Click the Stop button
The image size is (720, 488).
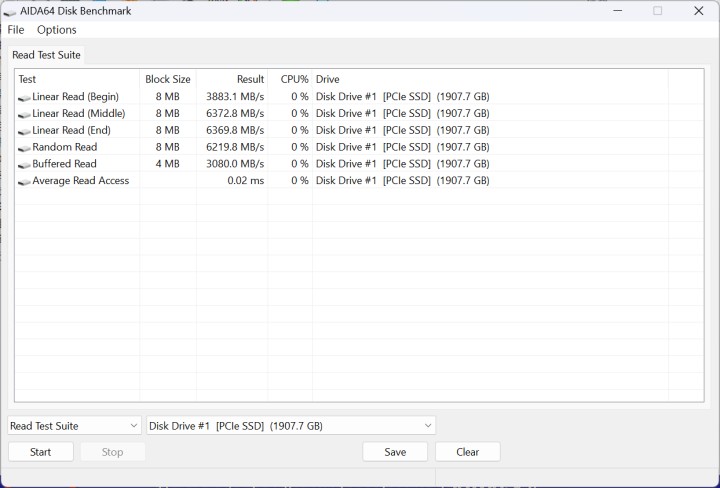click(x=112, y=452)
